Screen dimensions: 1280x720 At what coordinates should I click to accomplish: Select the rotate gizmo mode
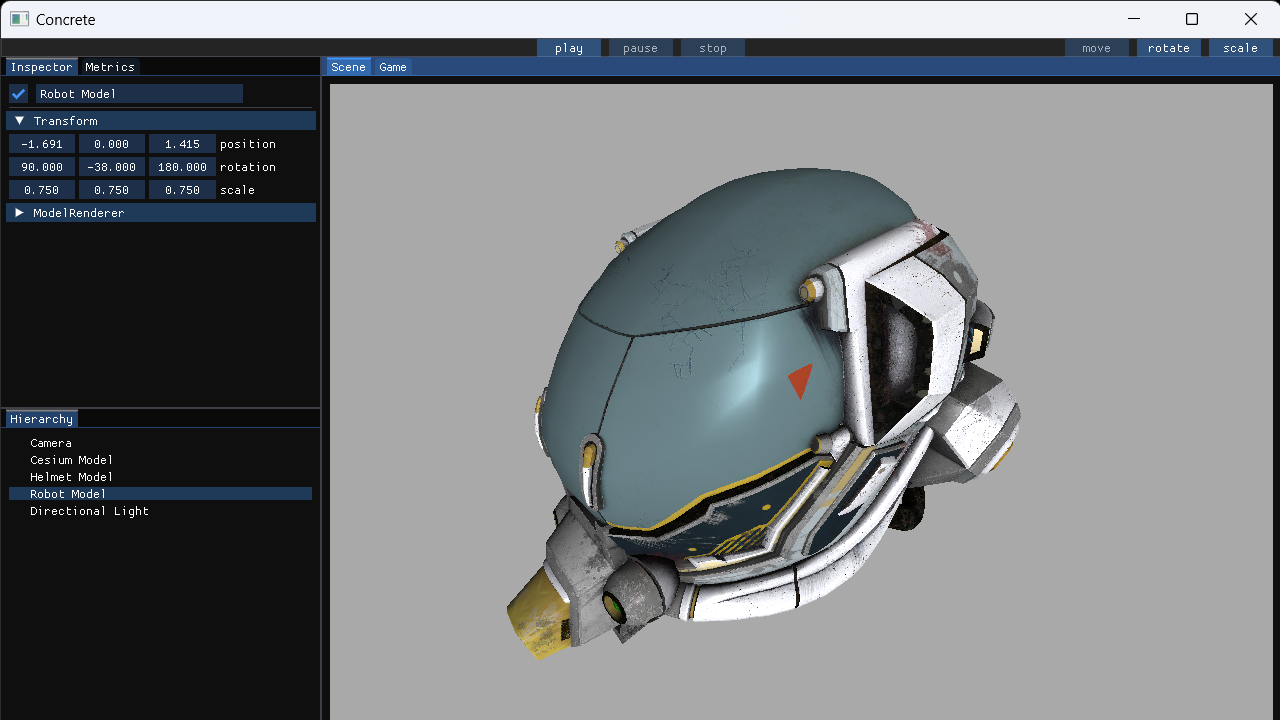point(1168,48)
